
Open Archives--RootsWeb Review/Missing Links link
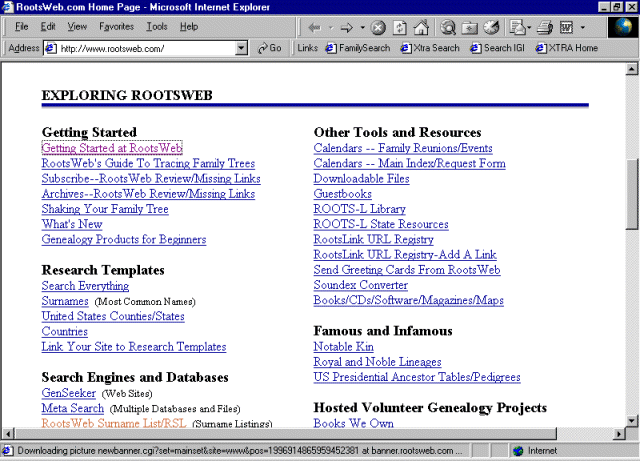tap(148, 194)
